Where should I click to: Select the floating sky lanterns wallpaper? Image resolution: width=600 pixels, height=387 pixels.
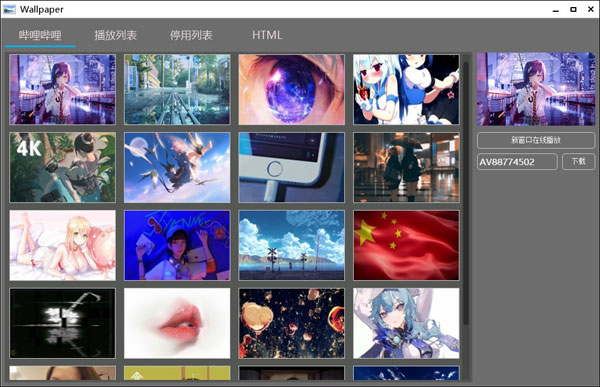(x=292, y=323)
